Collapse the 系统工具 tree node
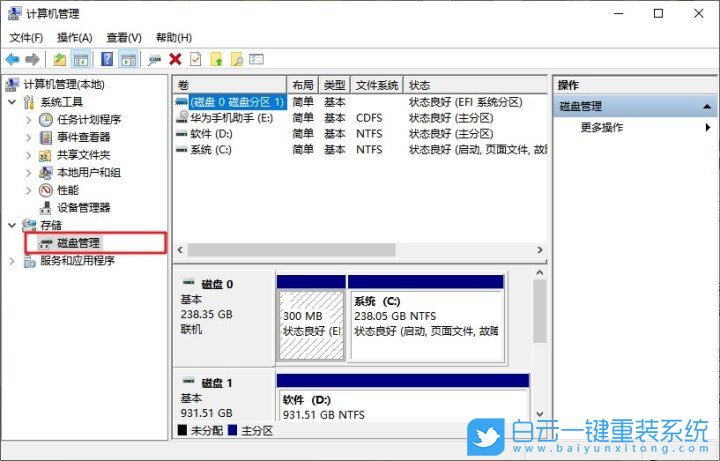The width and height of the screenshot is (720, 461). point(12,102)
